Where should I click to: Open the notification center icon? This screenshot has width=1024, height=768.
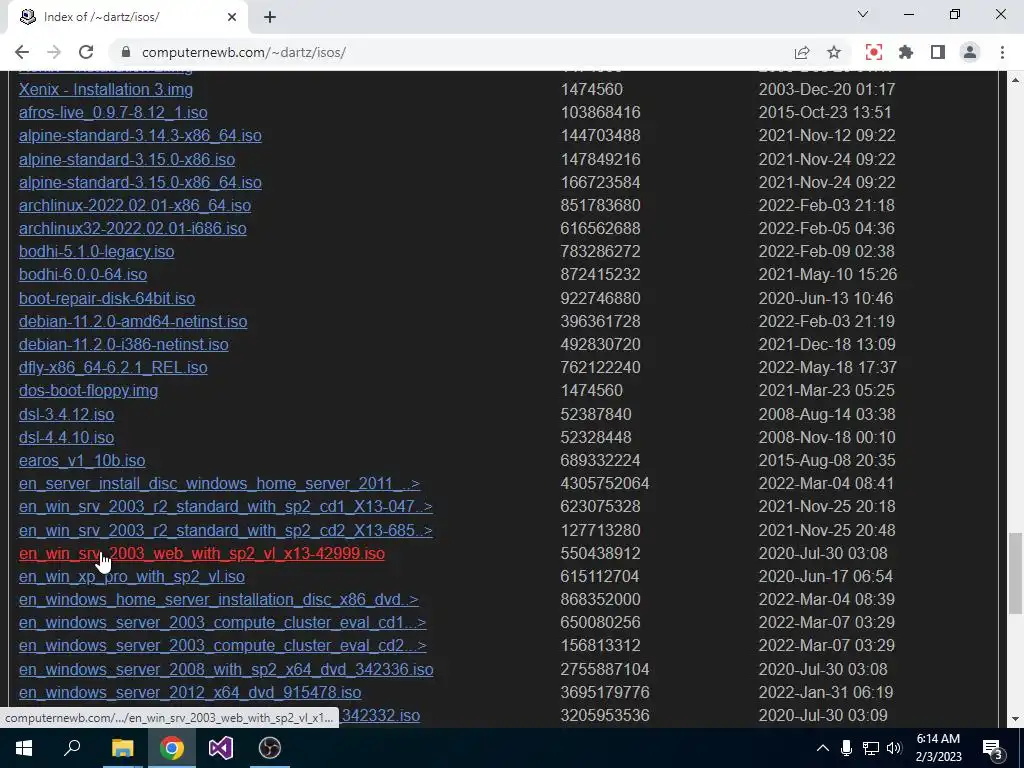pos(993,748)
